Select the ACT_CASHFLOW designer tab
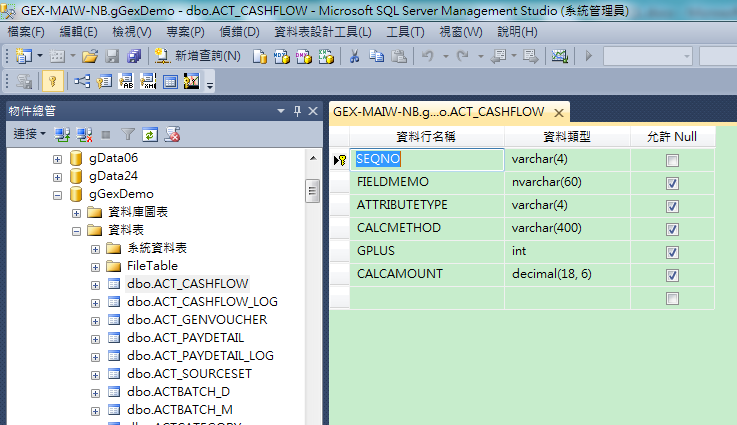Viewport: 737px width, 425px height. point(449,112)
